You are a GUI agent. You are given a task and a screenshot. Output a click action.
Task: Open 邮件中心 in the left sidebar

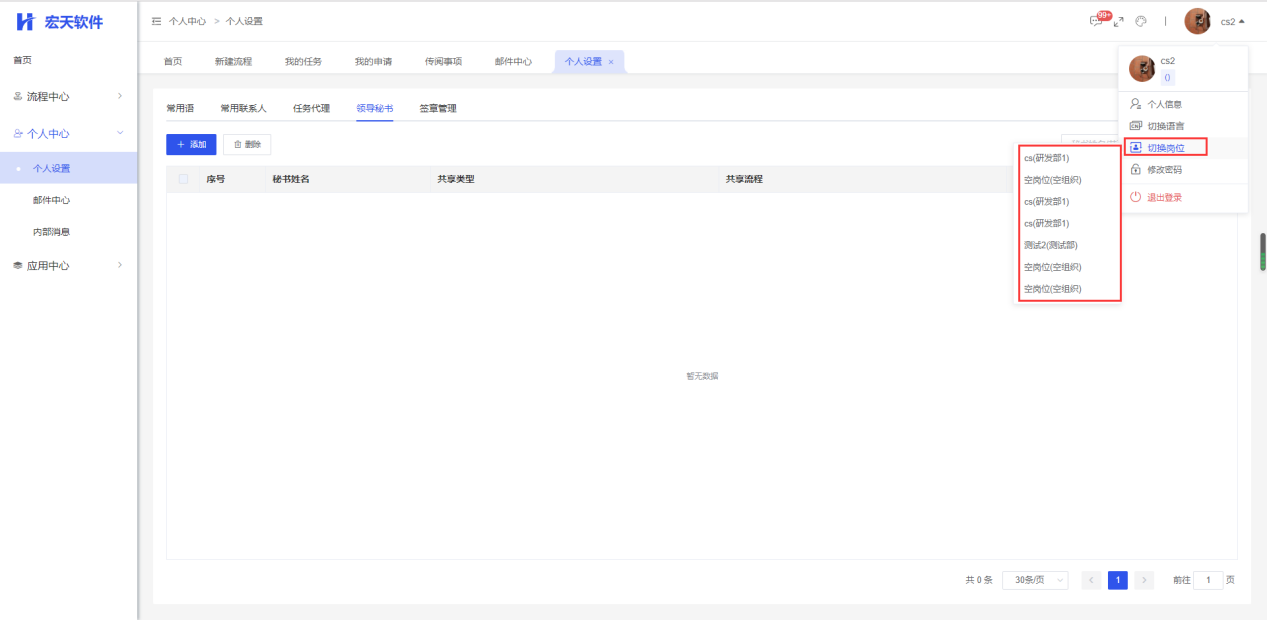(51, 200)
